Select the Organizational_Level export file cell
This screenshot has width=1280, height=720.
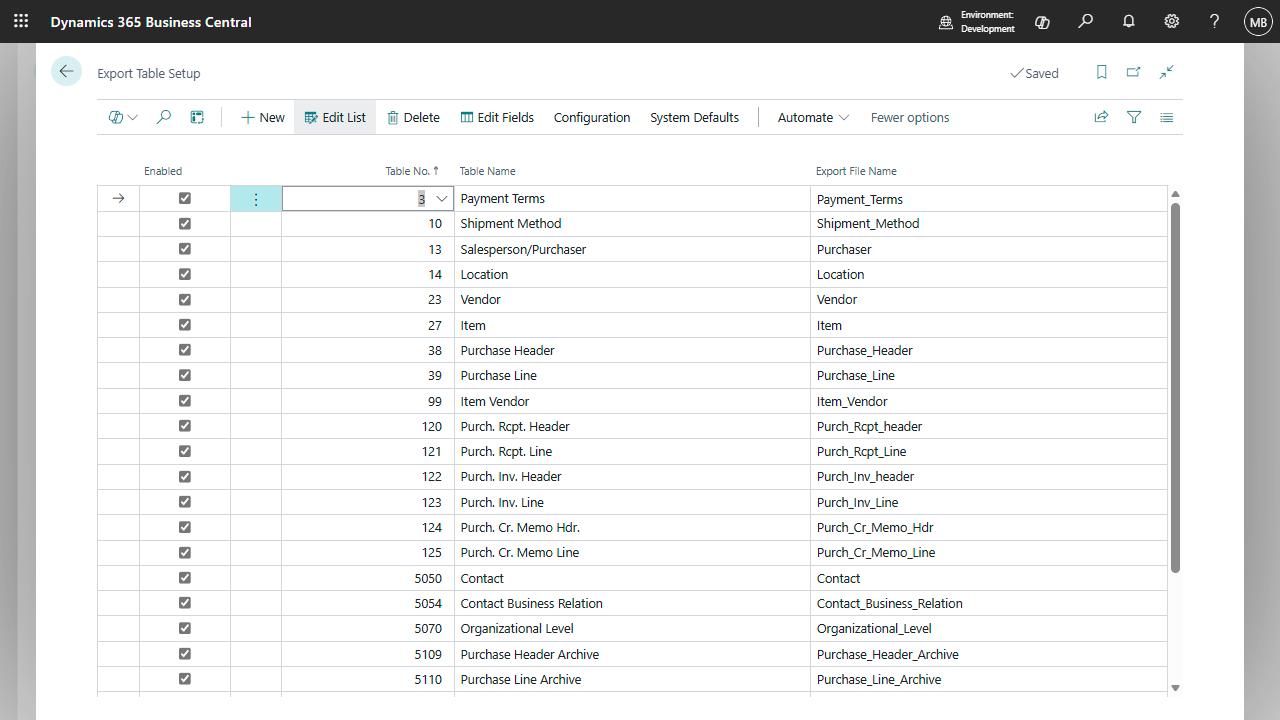[989, 628]
